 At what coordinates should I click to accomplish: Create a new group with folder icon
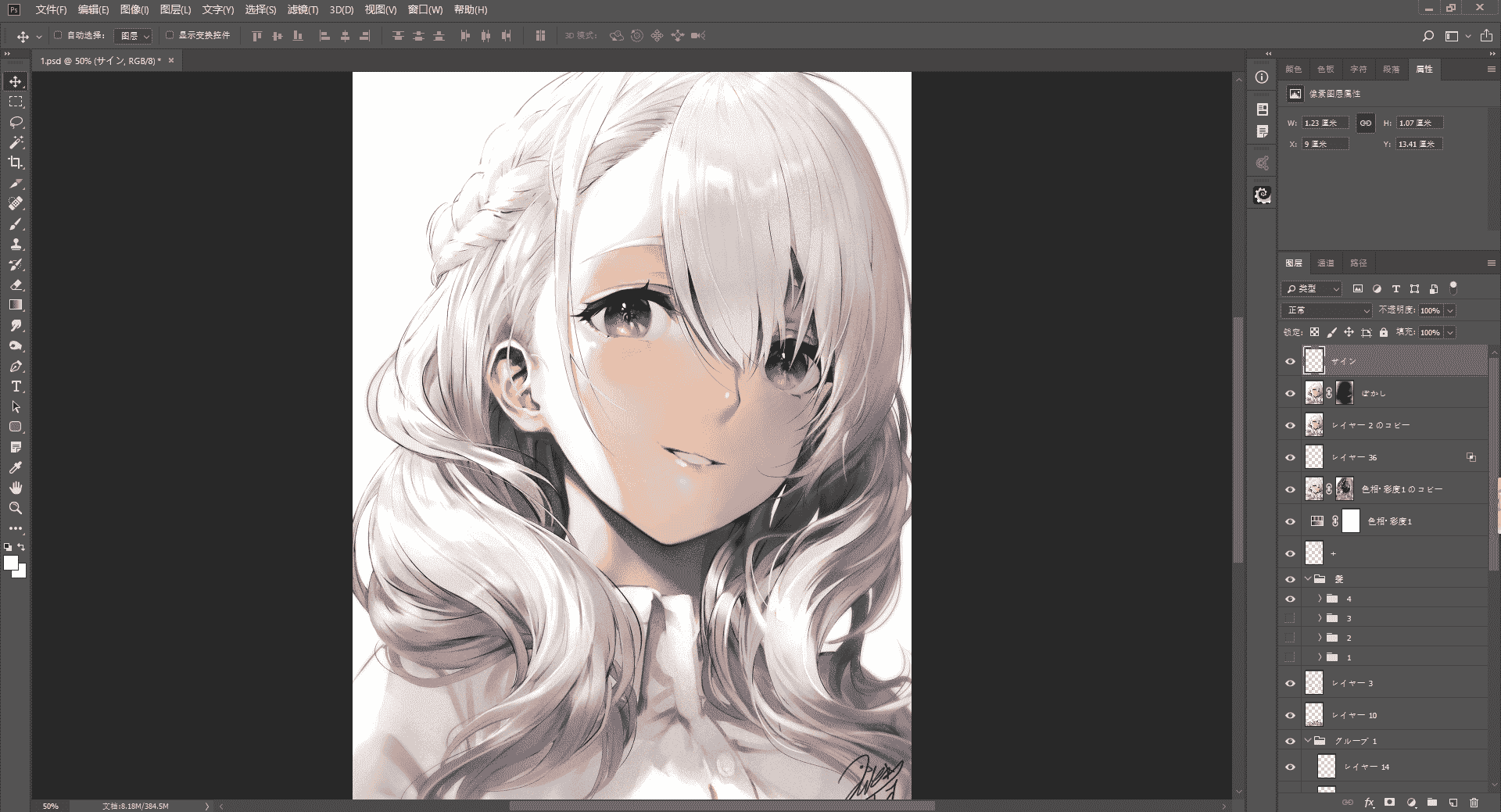[1431, 803]
